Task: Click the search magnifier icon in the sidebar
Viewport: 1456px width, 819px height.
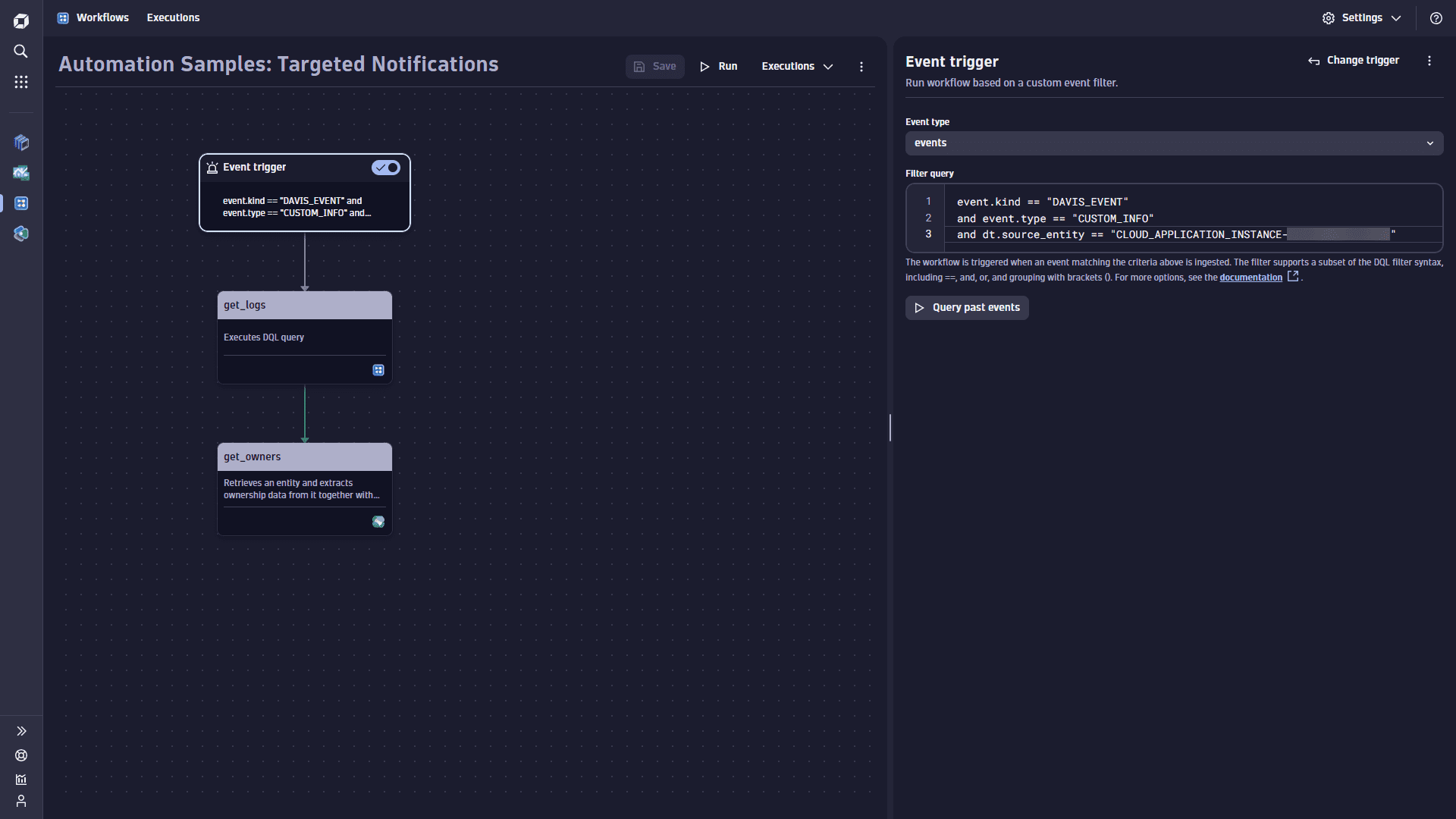Action: point(21,52)
